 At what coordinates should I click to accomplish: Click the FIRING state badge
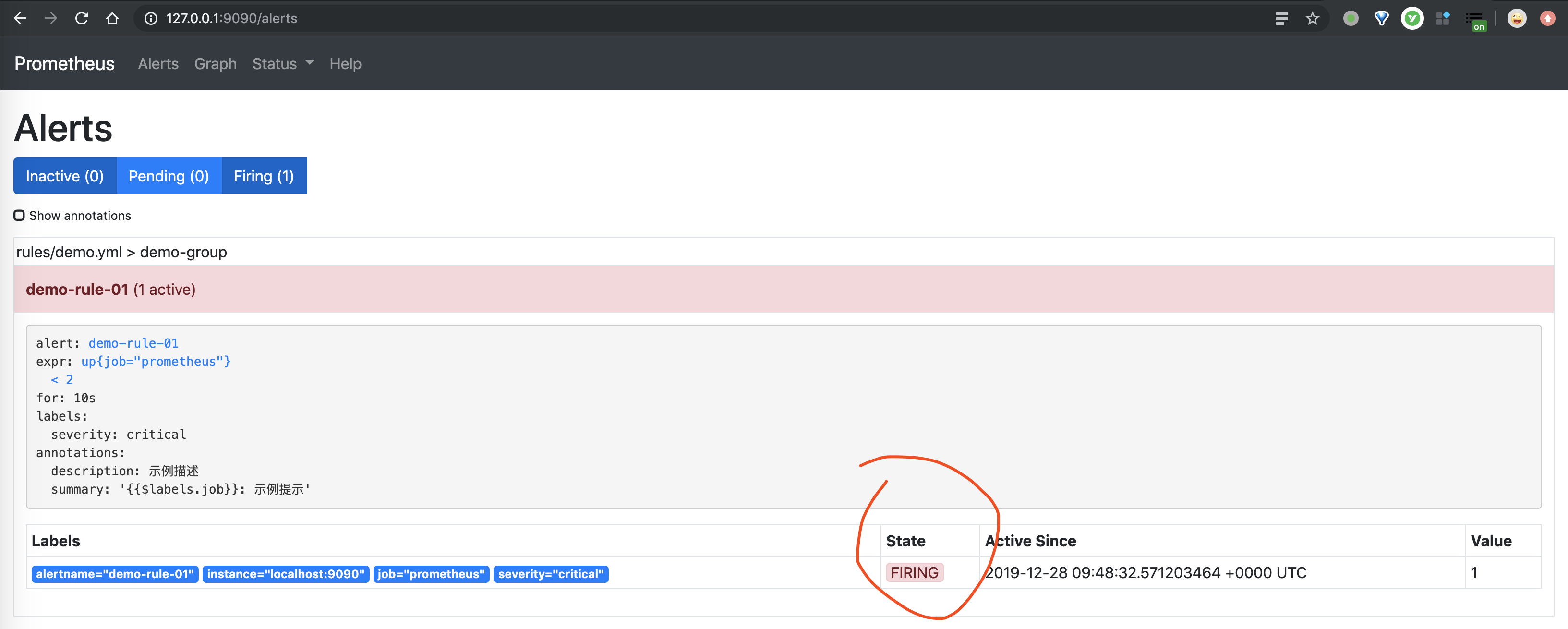coord(914,572)
